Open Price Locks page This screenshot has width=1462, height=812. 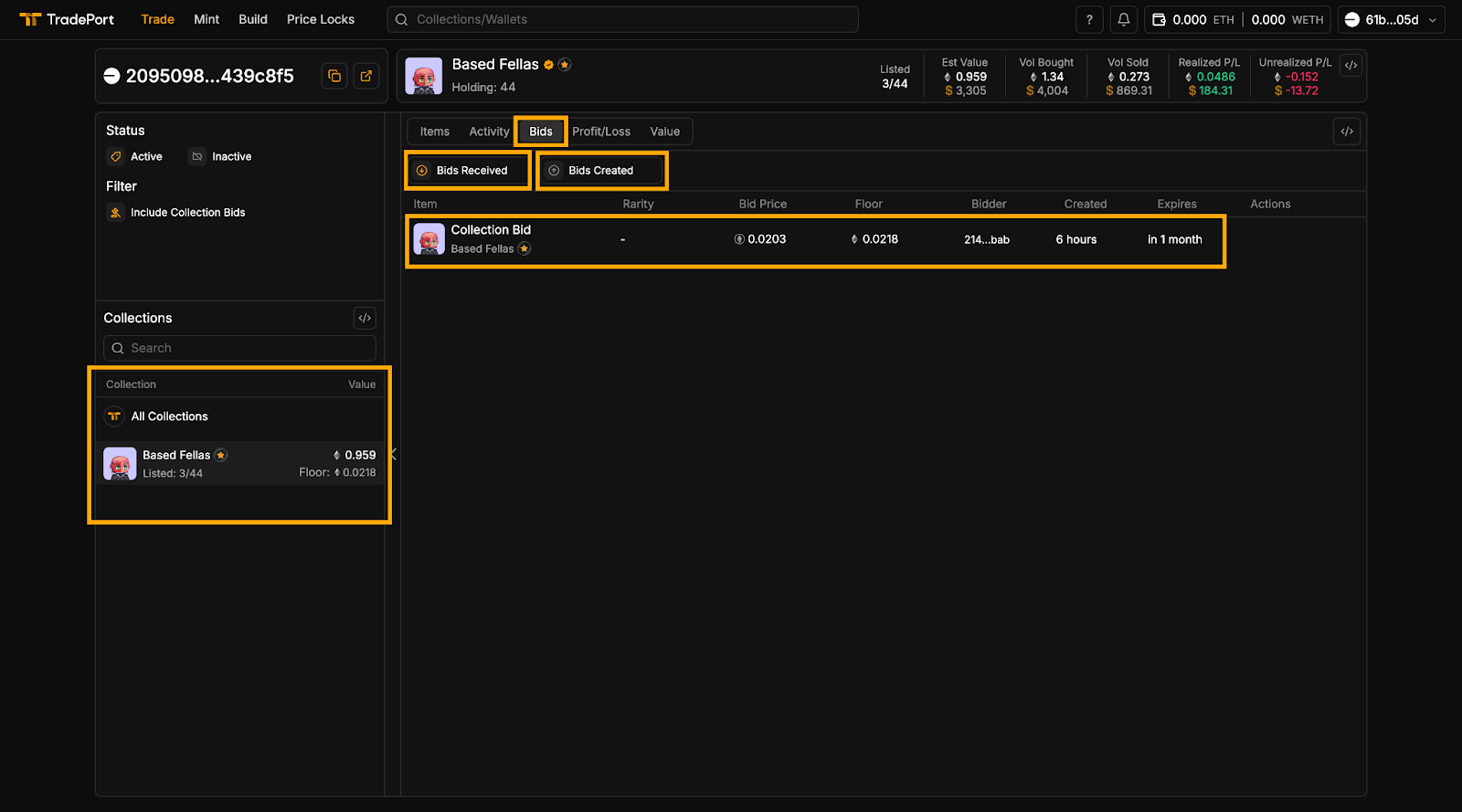pos(321,19)
